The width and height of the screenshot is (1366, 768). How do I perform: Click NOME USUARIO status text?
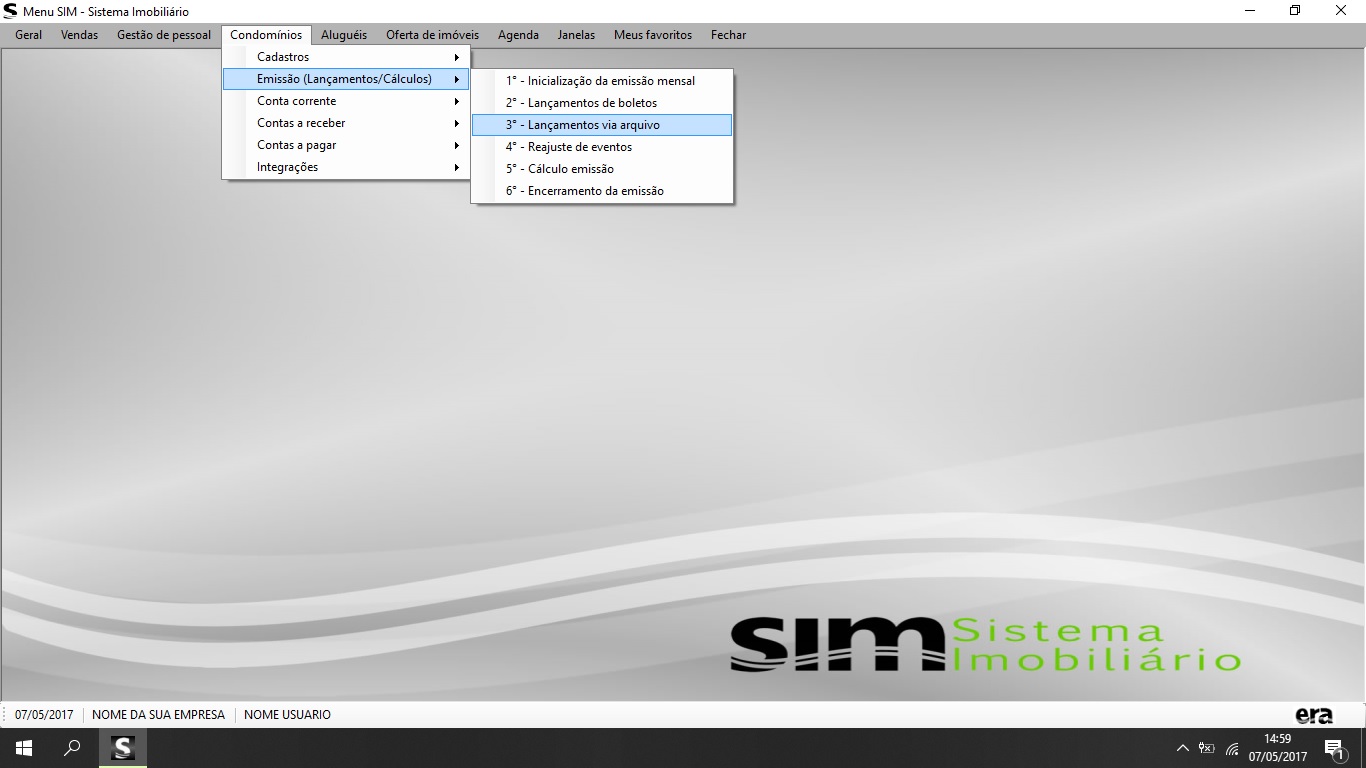(x=287, y=715)
